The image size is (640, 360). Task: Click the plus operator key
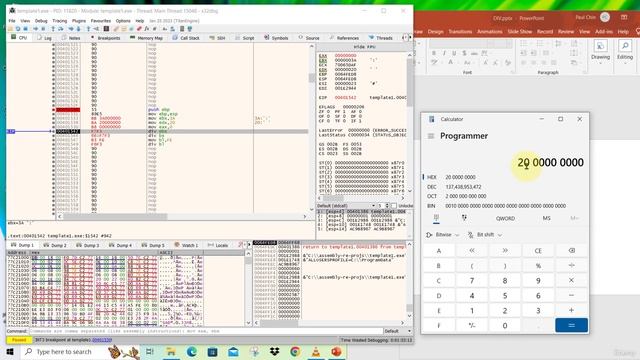pyautogui.click(x=571, y=310)
